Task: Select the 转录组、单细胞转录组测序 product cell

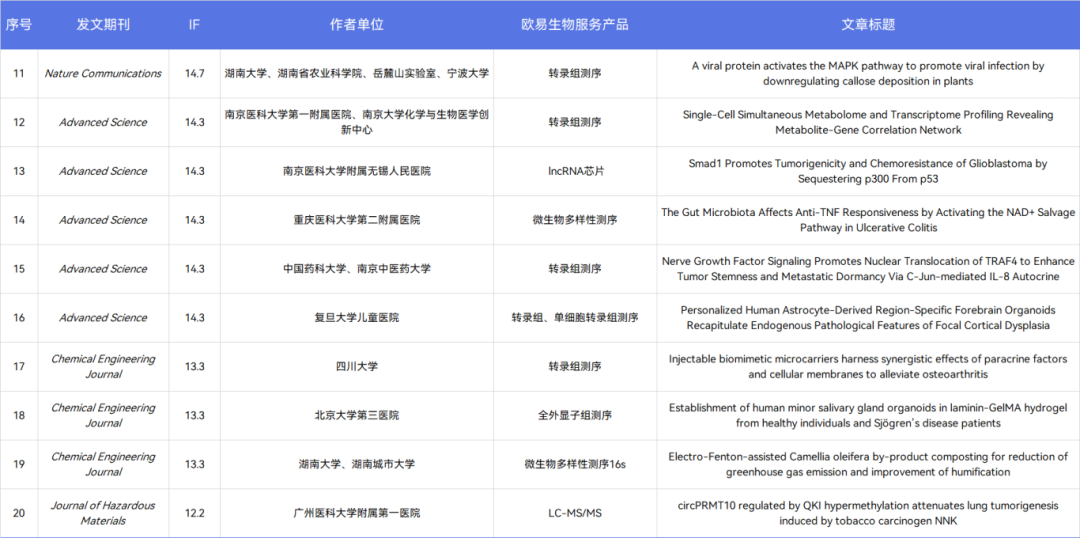Action: point(575,318)
